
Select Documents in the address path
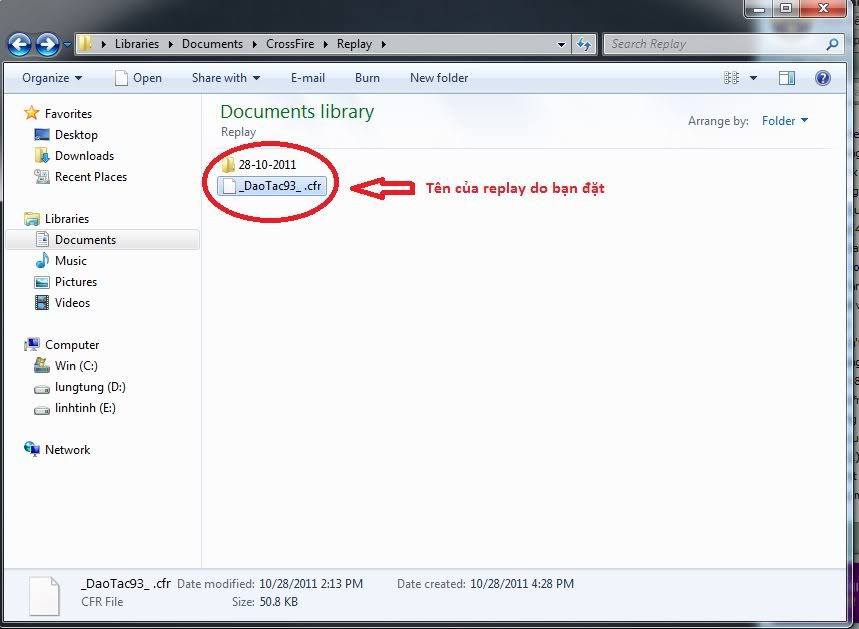point(212,44)
